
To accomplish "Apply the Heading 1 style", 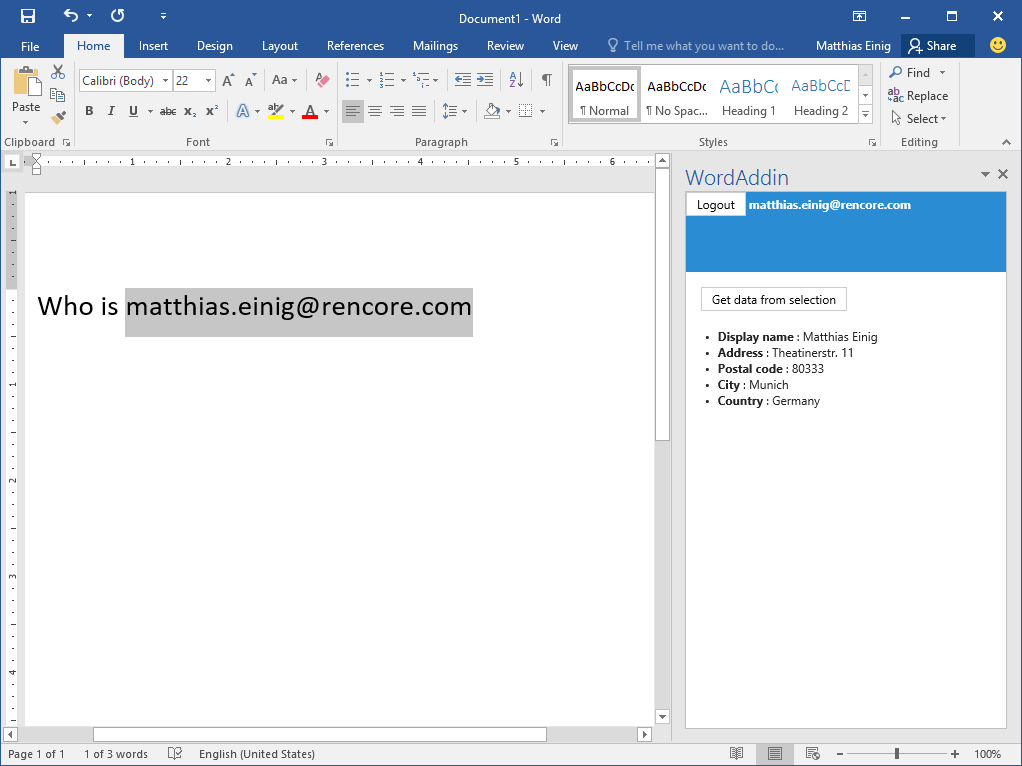I will coord(749,95).
